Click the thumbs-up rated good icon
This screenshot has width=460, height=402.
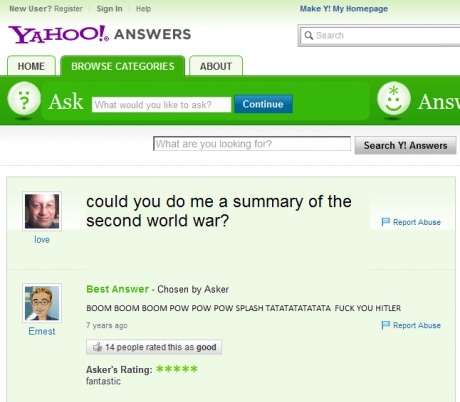coord(97,347)
